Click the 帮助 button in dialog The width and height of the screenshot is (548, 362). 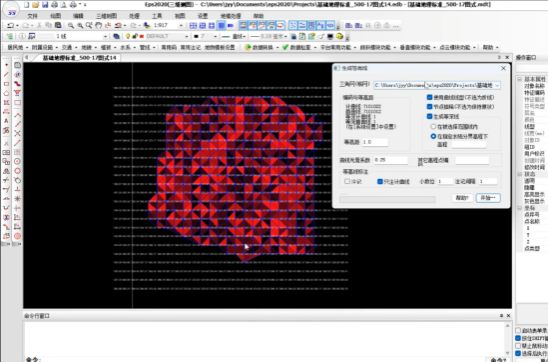coord(462,198)
